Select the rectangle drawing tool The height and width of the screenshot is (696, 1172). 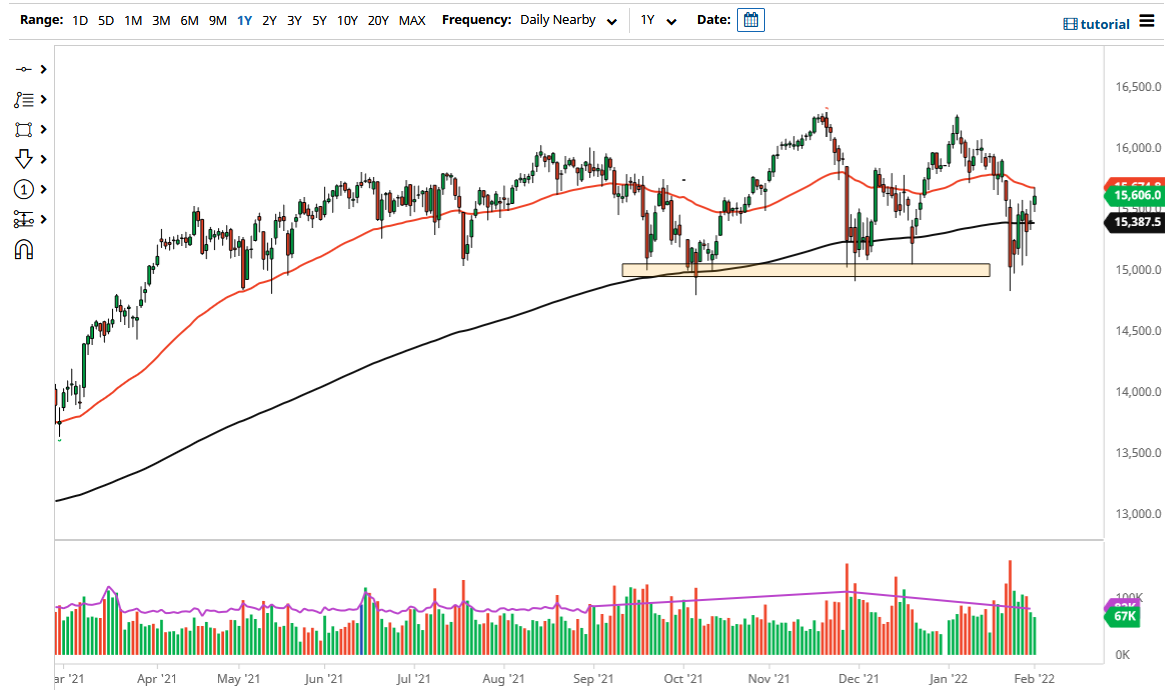(x=24, y=129)
